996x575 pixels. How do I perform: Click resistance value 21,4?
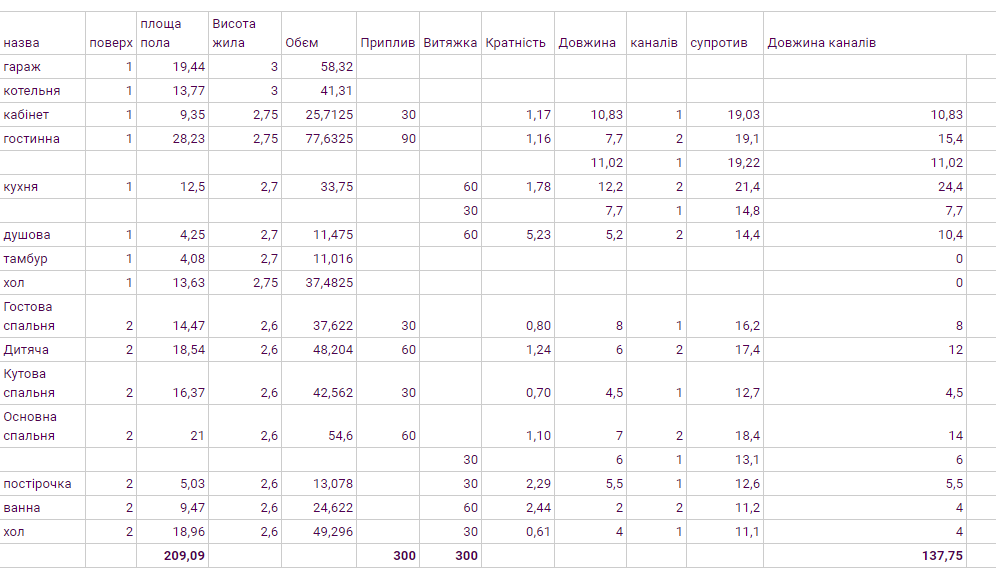coord(725,187)
